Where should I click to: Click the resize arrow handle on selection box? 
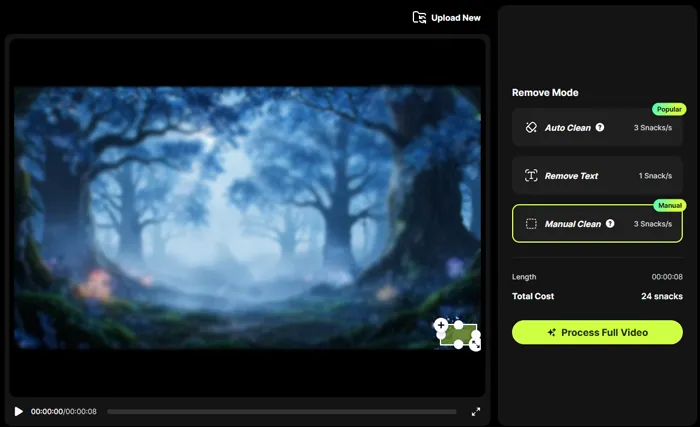pos(475,344)
